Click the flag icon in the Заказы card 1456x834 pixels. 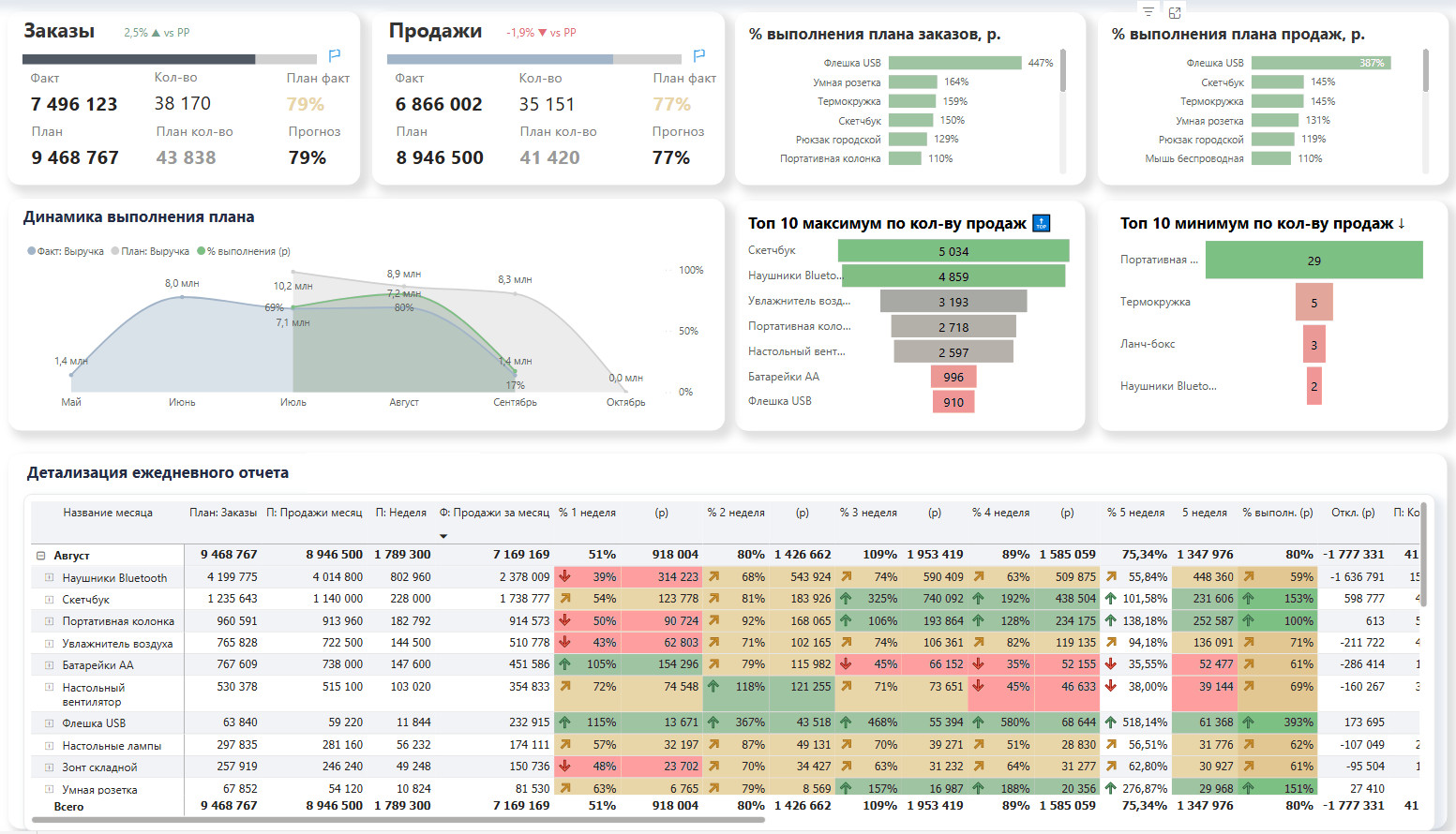335,55
